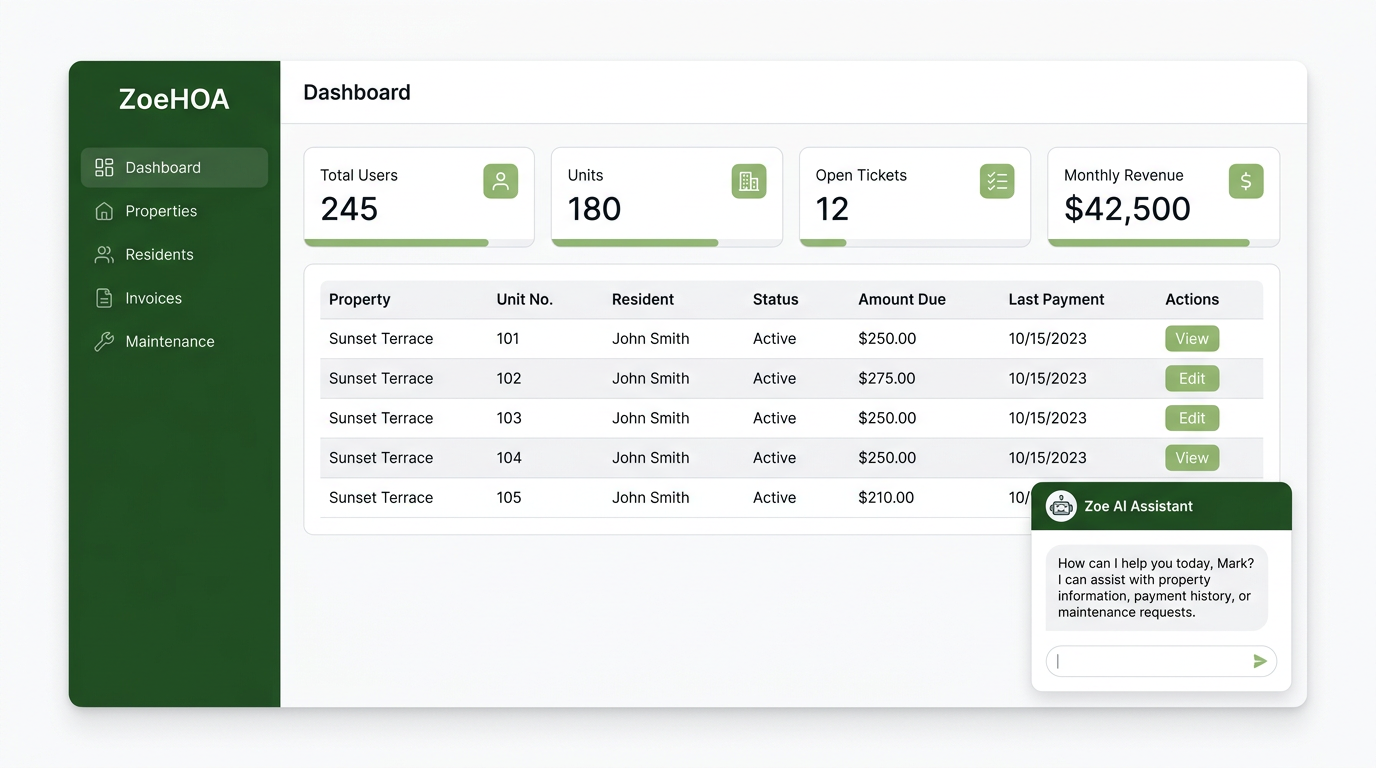This screenshot has height=768, width=1376.
Task: Click the Zoe AI Assistant robot avatar
Action: [x=1061, y=506]
